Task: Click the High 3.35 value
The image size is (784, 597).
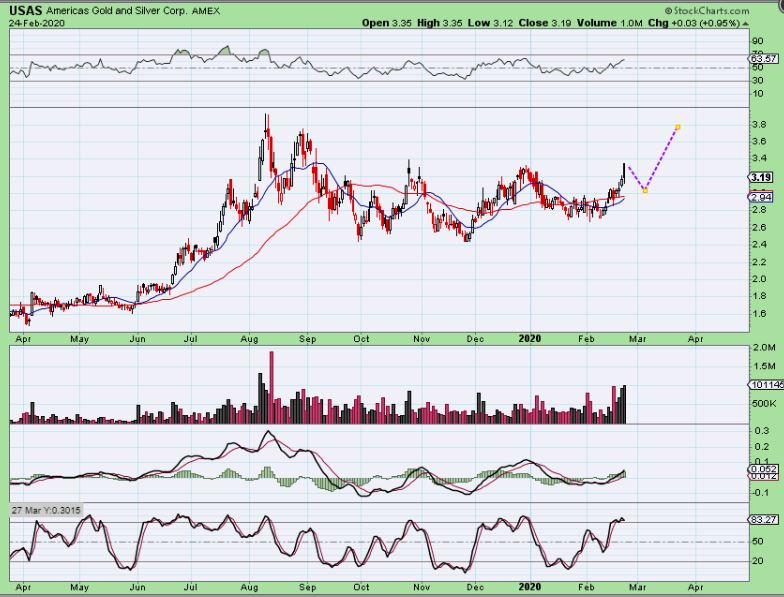Action: point(439,23)
